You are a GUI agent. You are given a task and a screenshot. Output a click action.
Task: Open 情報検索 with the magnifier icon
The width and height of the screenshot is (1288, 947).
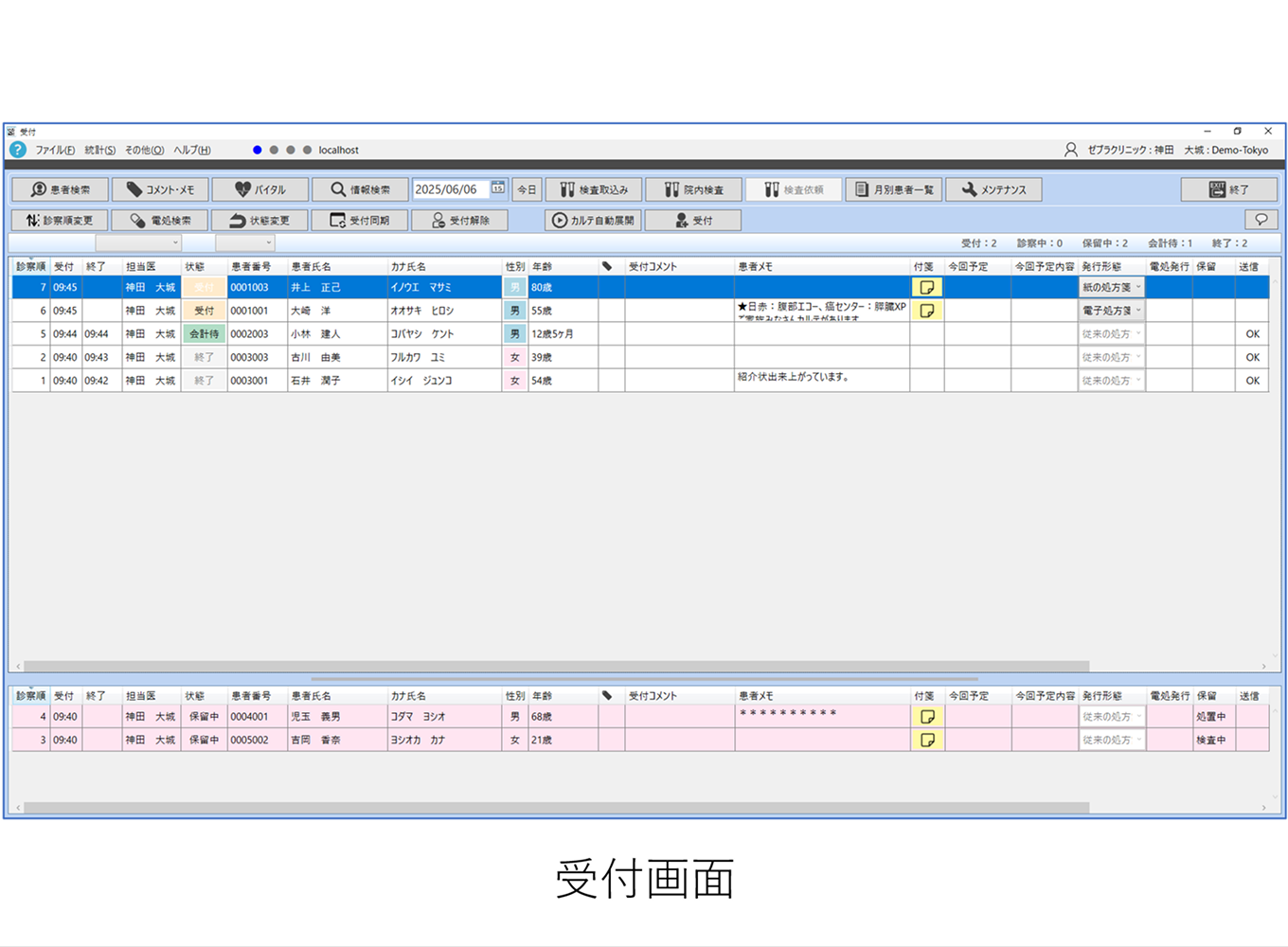359,188
